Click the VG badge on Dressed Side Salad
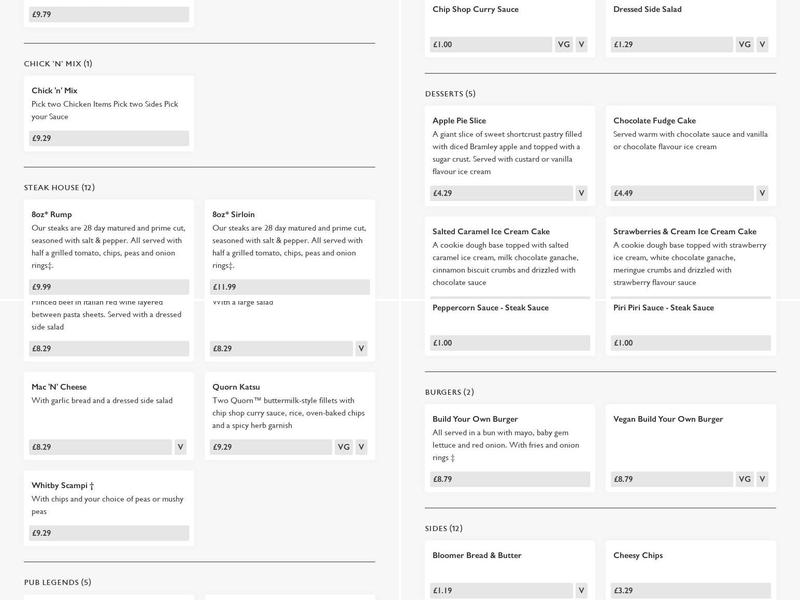The image size is (800, 600). coord(744,44)
